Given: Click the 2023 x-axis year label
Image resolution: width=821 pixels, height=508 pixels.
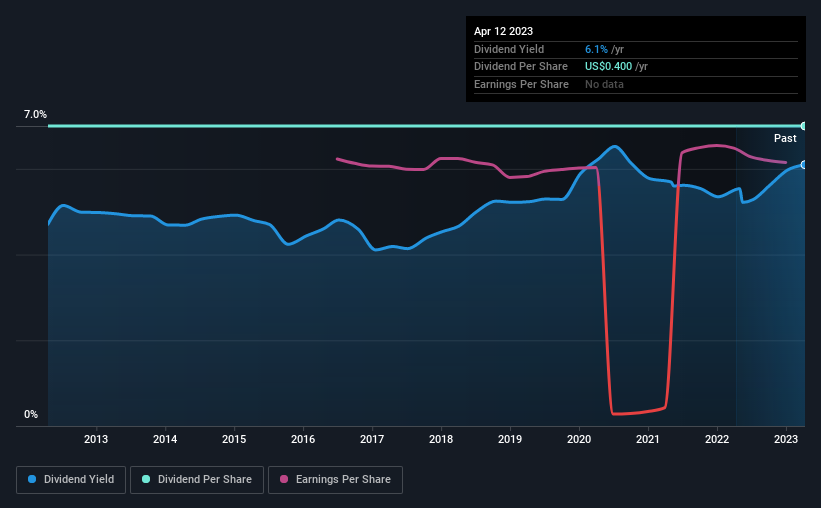Looking at the screenshot, I should 786,439.
